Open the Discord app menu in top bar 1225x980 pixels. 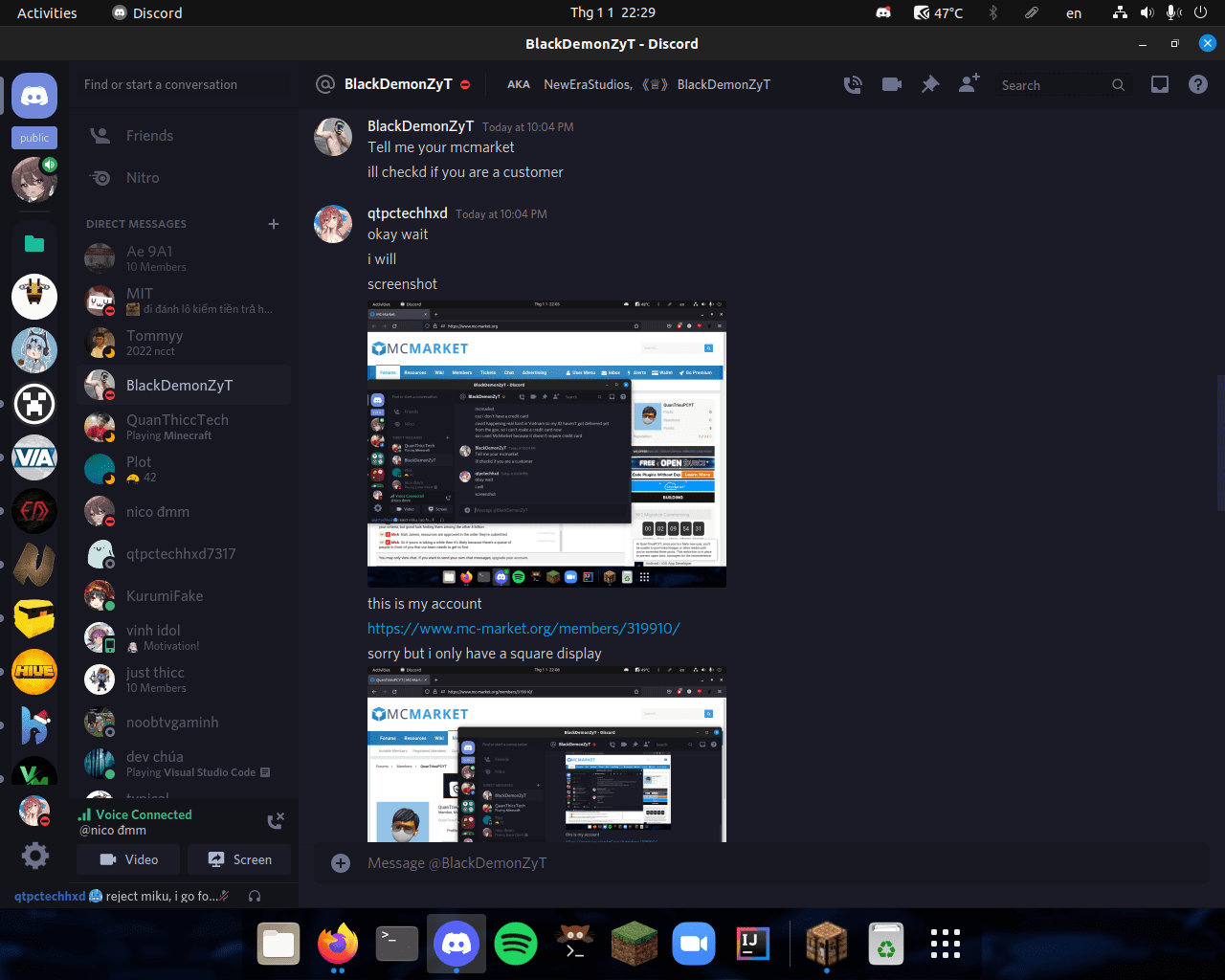(147, 13)
